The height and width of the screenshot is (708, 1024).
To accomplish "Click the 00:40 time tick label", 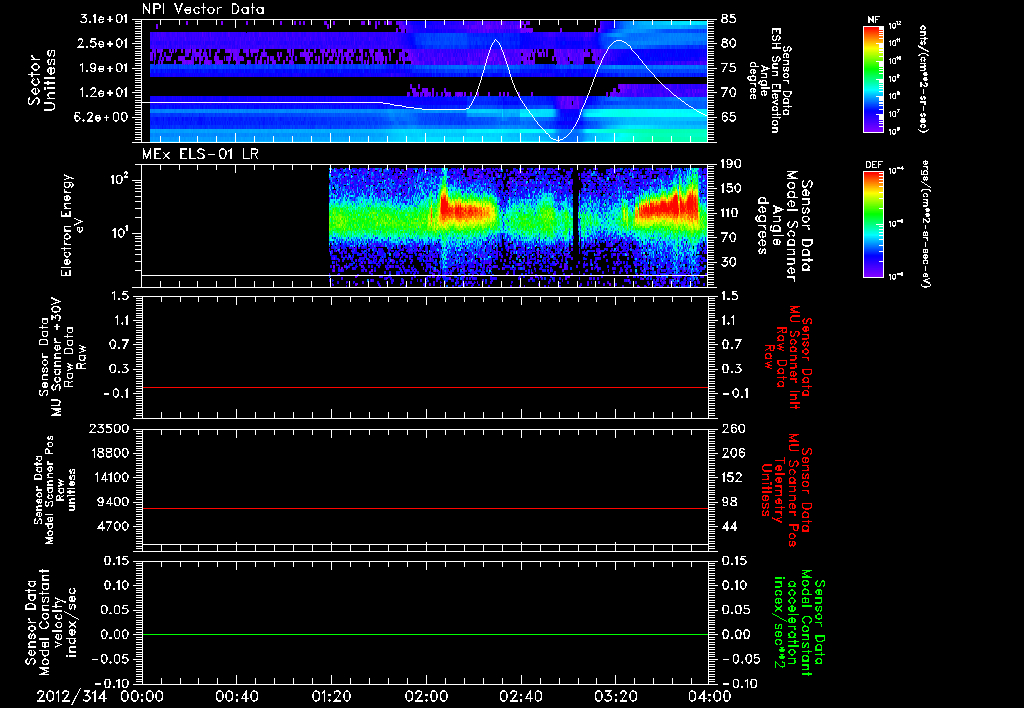I will point(236,696).
